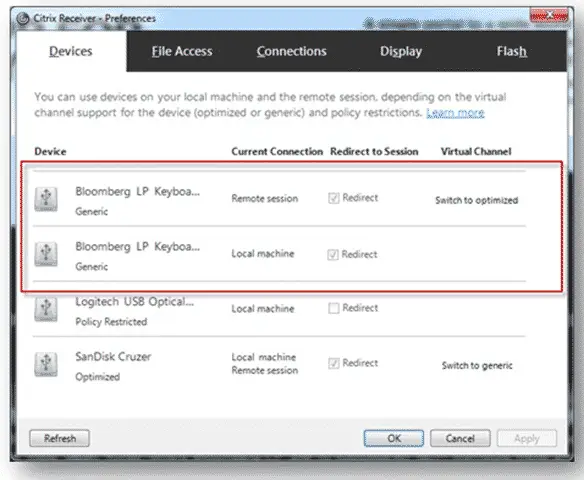This screenshot has height=480, width=584.
Task: Close the Preferences window
Action: 549,15
